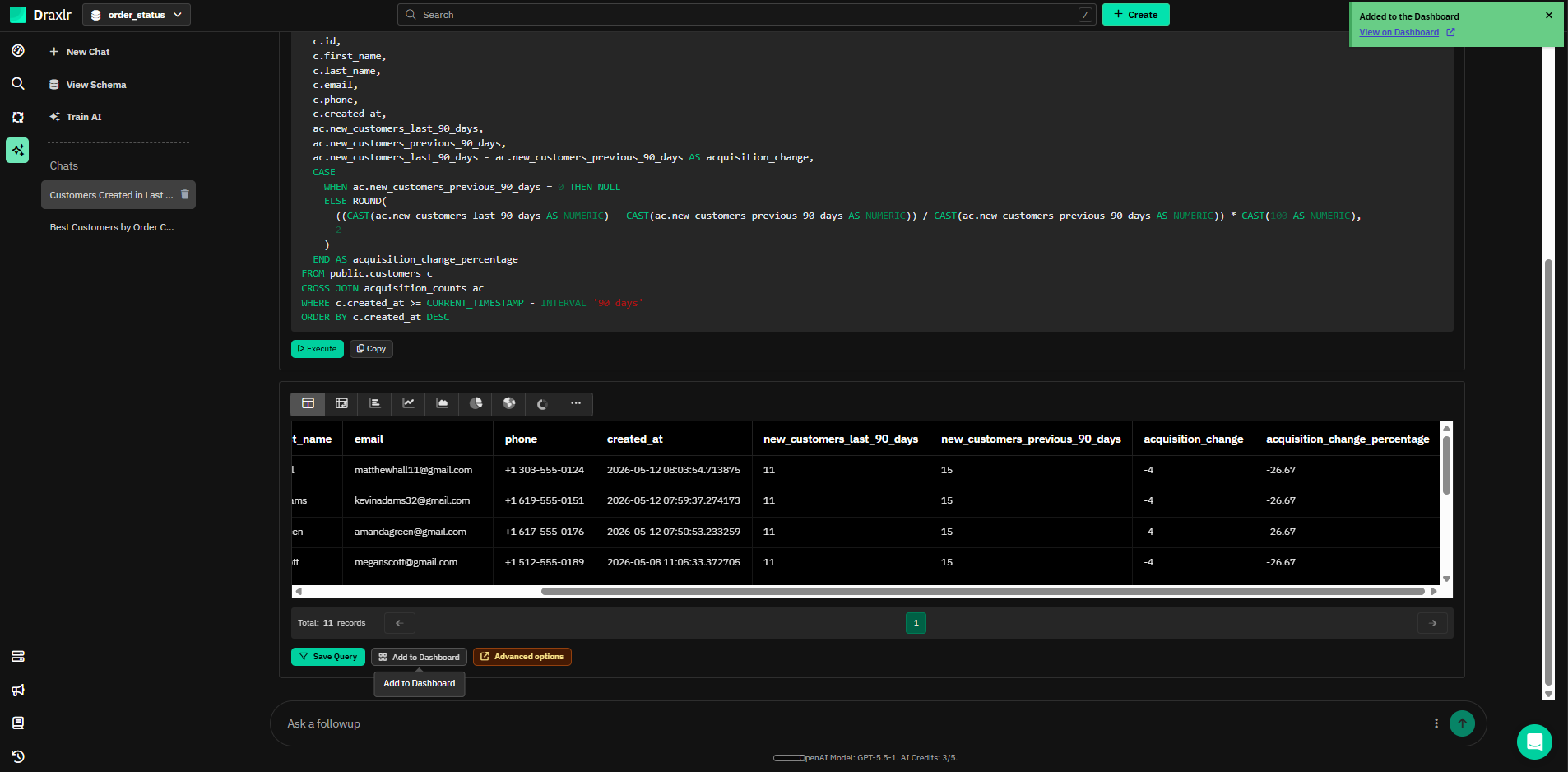The image size is (1568, 772).
Task: Click the new_customers_last_90_days column header
Action: [x=840, y=439]
